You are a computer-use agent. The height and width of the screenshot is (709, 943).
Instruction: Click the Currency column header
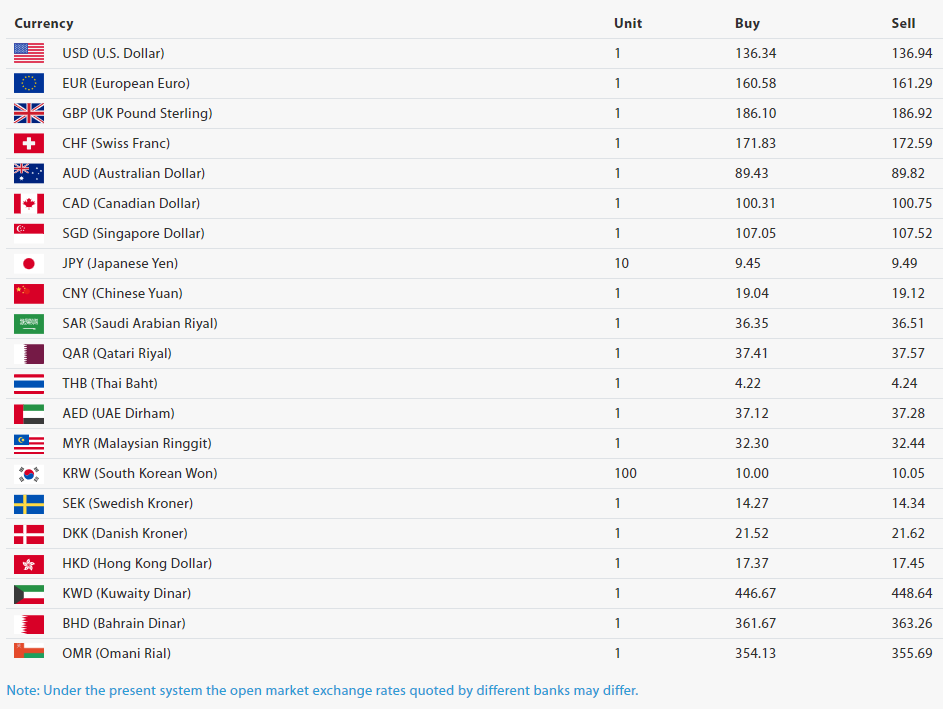tap(44, 23)
